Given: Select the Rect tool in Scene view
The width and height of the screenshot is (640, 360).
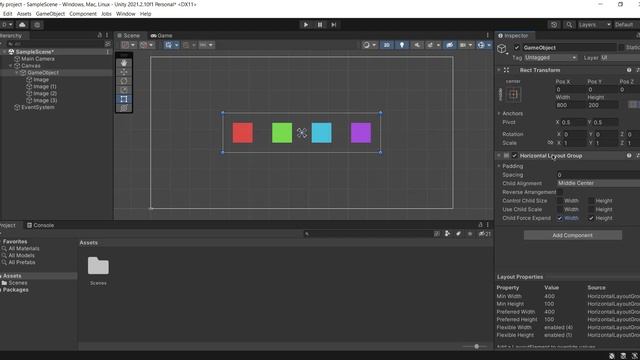Looking at the screenshot, I should [124, 99].
